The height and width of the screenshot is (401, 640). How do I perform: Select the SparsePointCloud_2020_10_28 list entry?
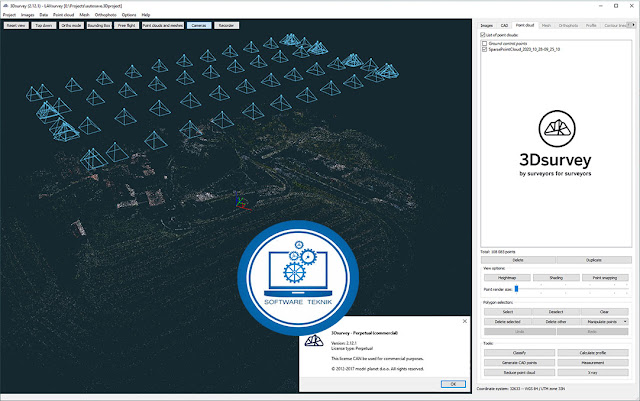(524, 49)
